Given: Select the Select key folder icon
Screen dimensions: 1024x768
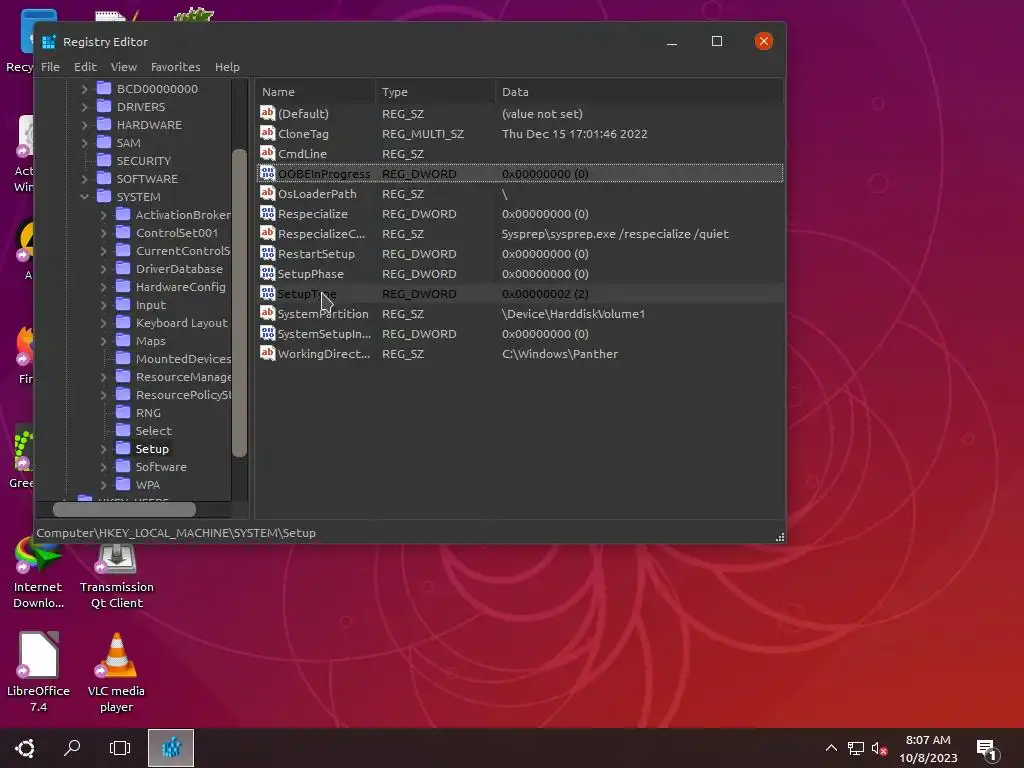Looking at the screenshot, I should point(123,430).
